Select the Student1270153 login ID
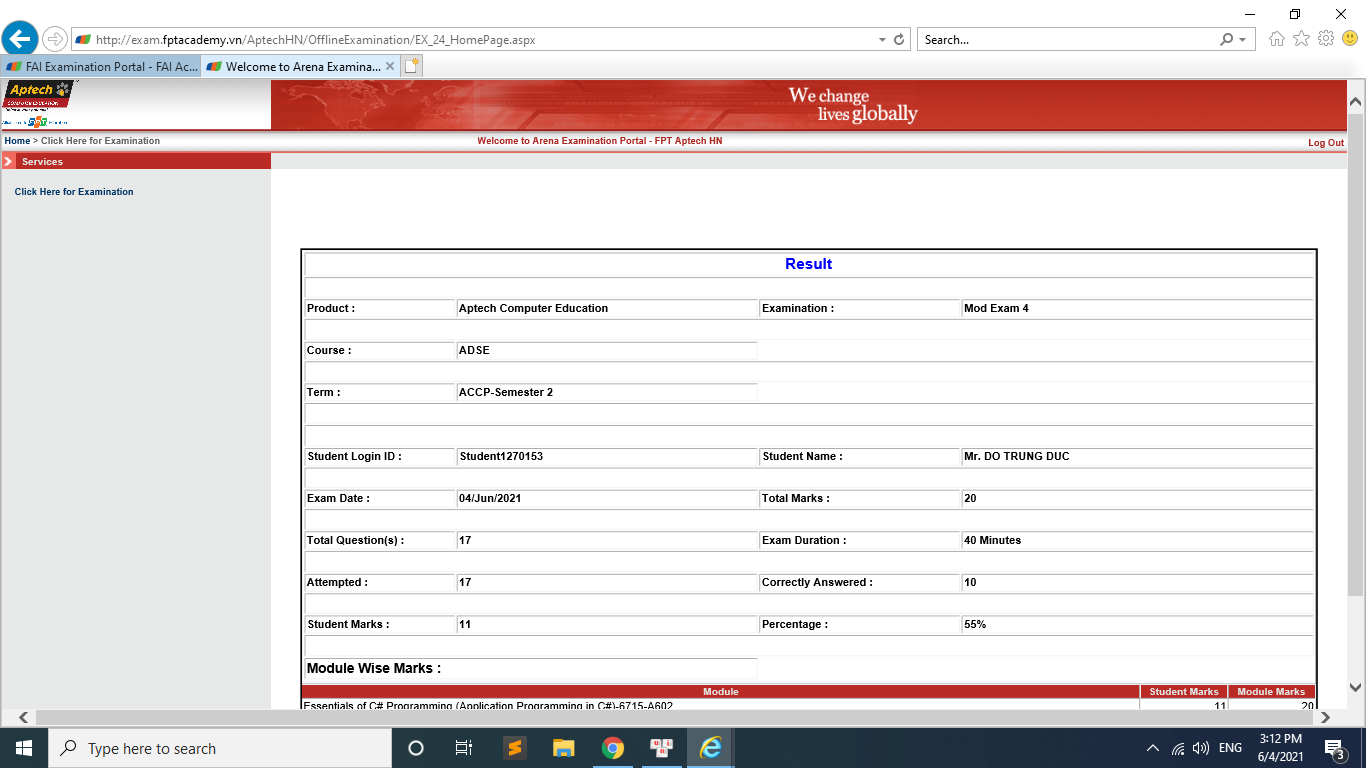This screenshot has width=1366, height=768. [501, 456]
